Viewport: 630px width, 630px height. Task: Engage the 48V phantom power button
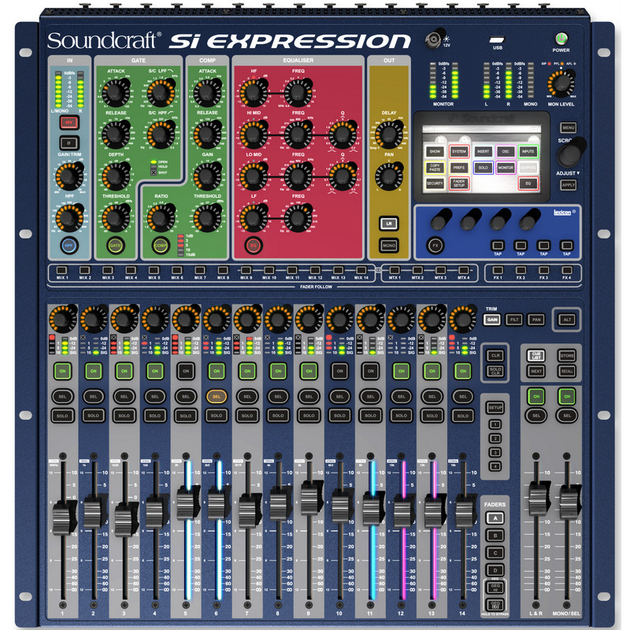click(x=69, y=123)
